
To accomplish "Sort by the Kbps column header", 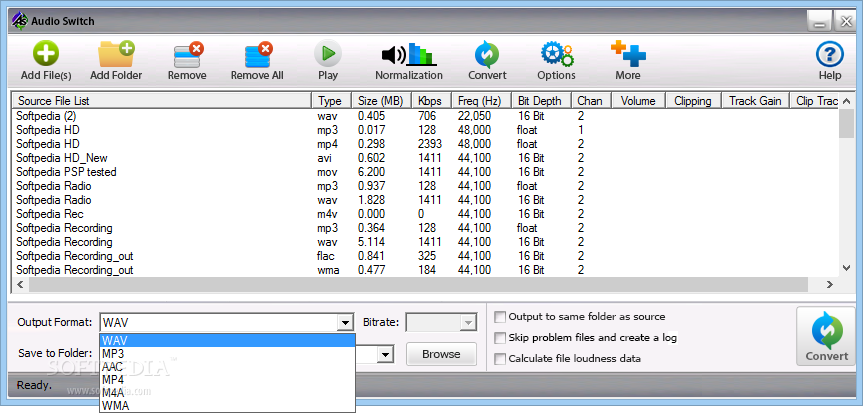I will pos(432,101).
